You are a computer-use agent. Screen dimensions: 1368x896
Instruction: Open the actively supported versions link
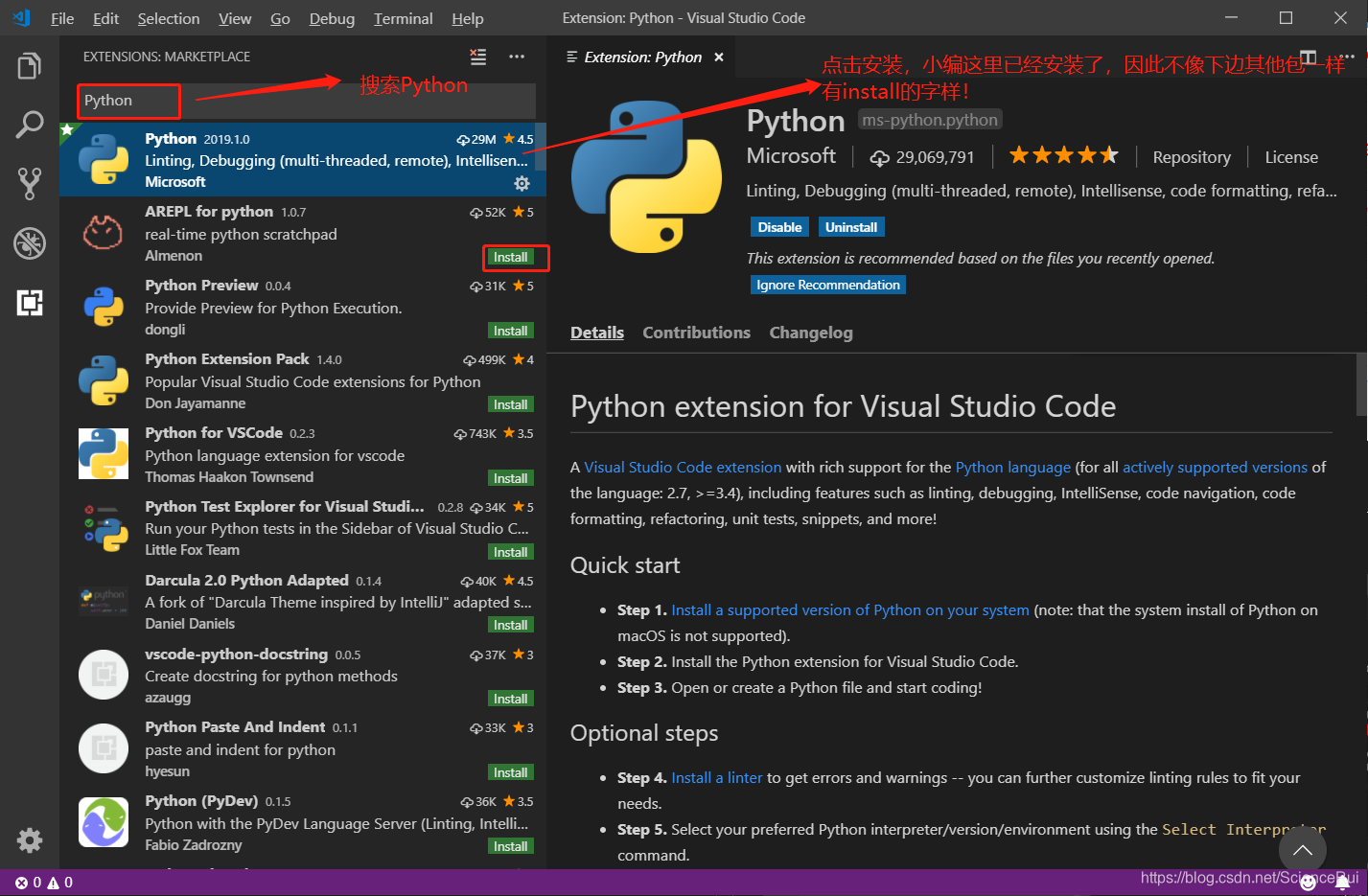(x=1215, y=467)
